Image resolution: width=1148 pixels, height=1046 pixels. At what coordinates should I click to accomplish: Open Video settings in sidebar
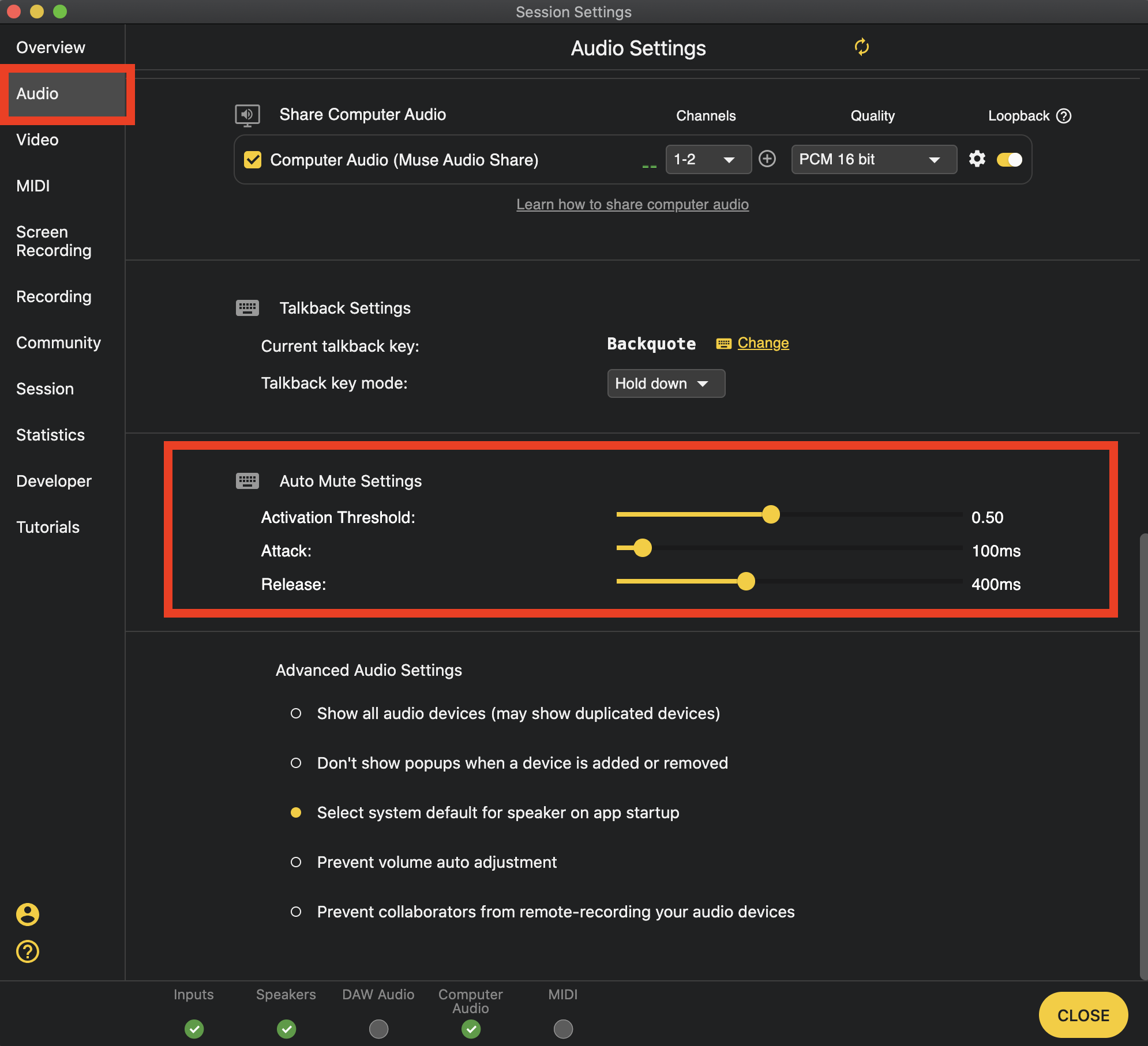37,140
